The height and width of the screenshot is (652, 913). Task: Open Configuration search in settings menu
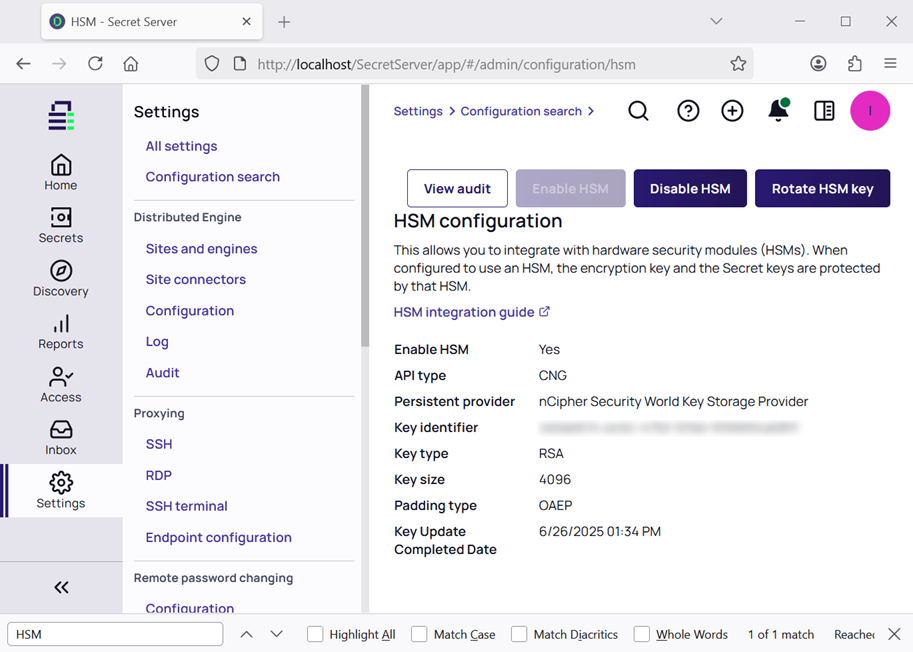point(213,177)
